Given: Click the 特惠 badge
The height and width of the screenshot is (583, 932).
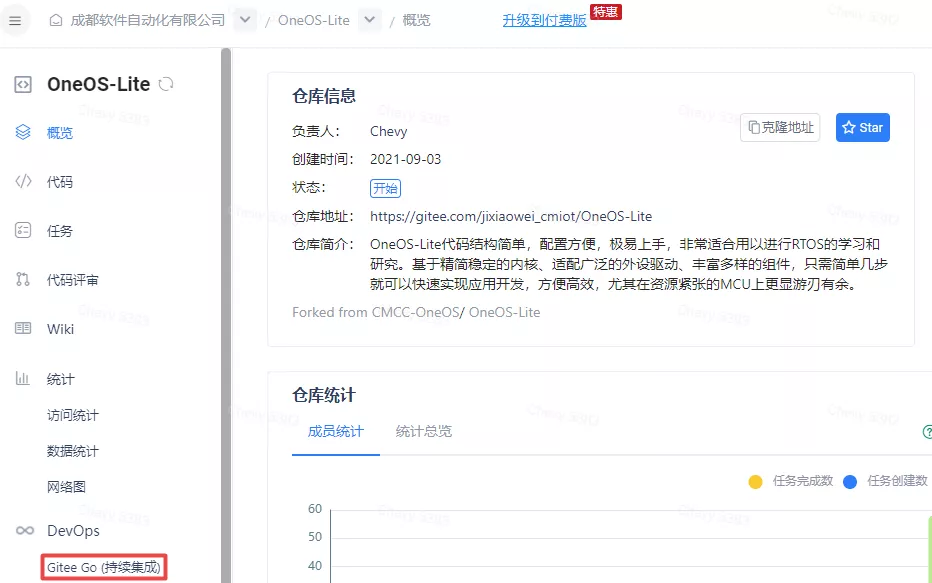Looking at the screenshot, I should click(x=606, y=11).
